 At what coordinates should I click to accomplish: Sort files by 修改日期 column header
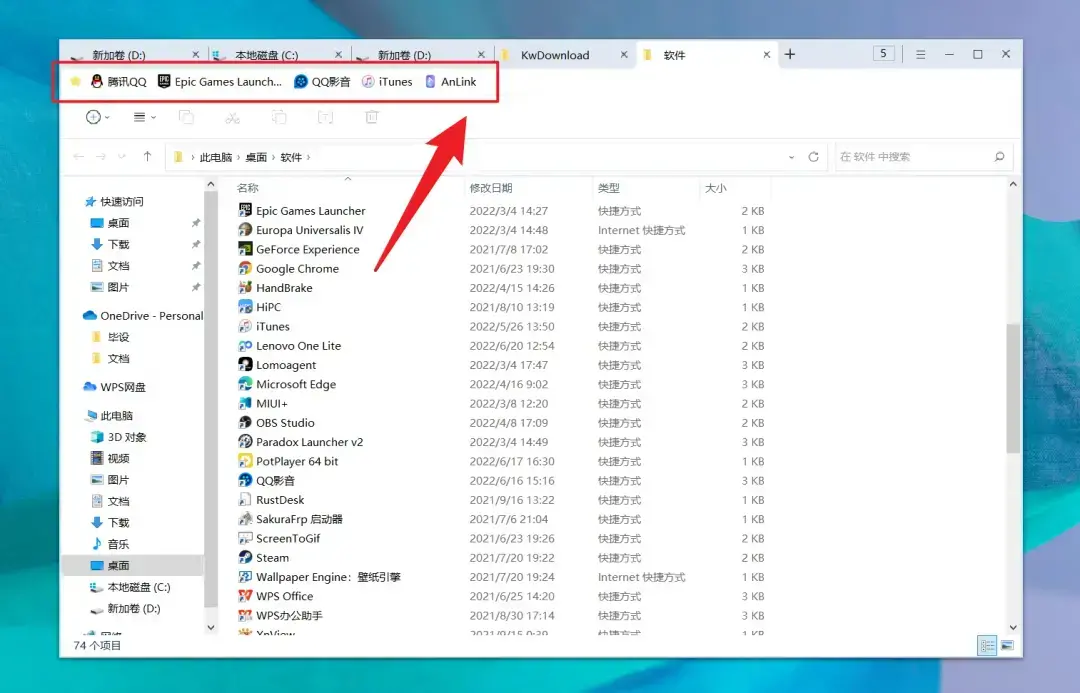[491, 188]
